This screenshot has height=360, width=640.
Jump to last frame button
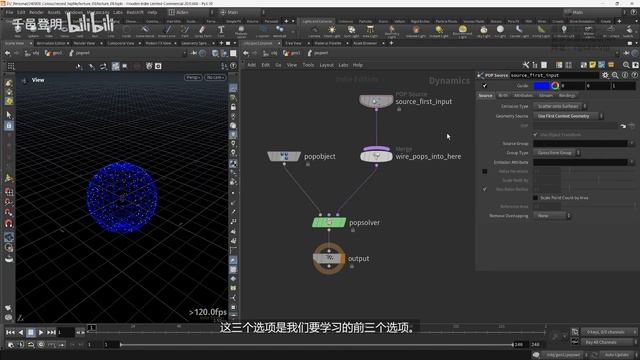click(51, 333)
